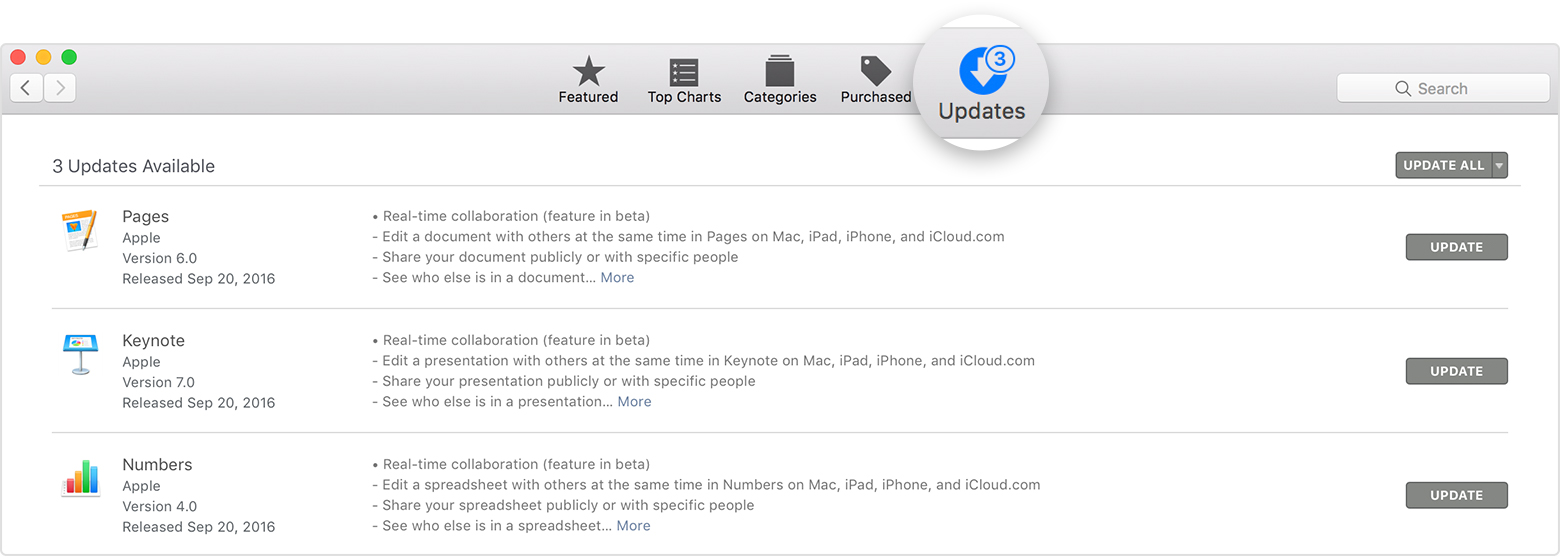Click 'Edit a document with others' line
This screenshot has height=560, width=1560.
click(688, 237)
